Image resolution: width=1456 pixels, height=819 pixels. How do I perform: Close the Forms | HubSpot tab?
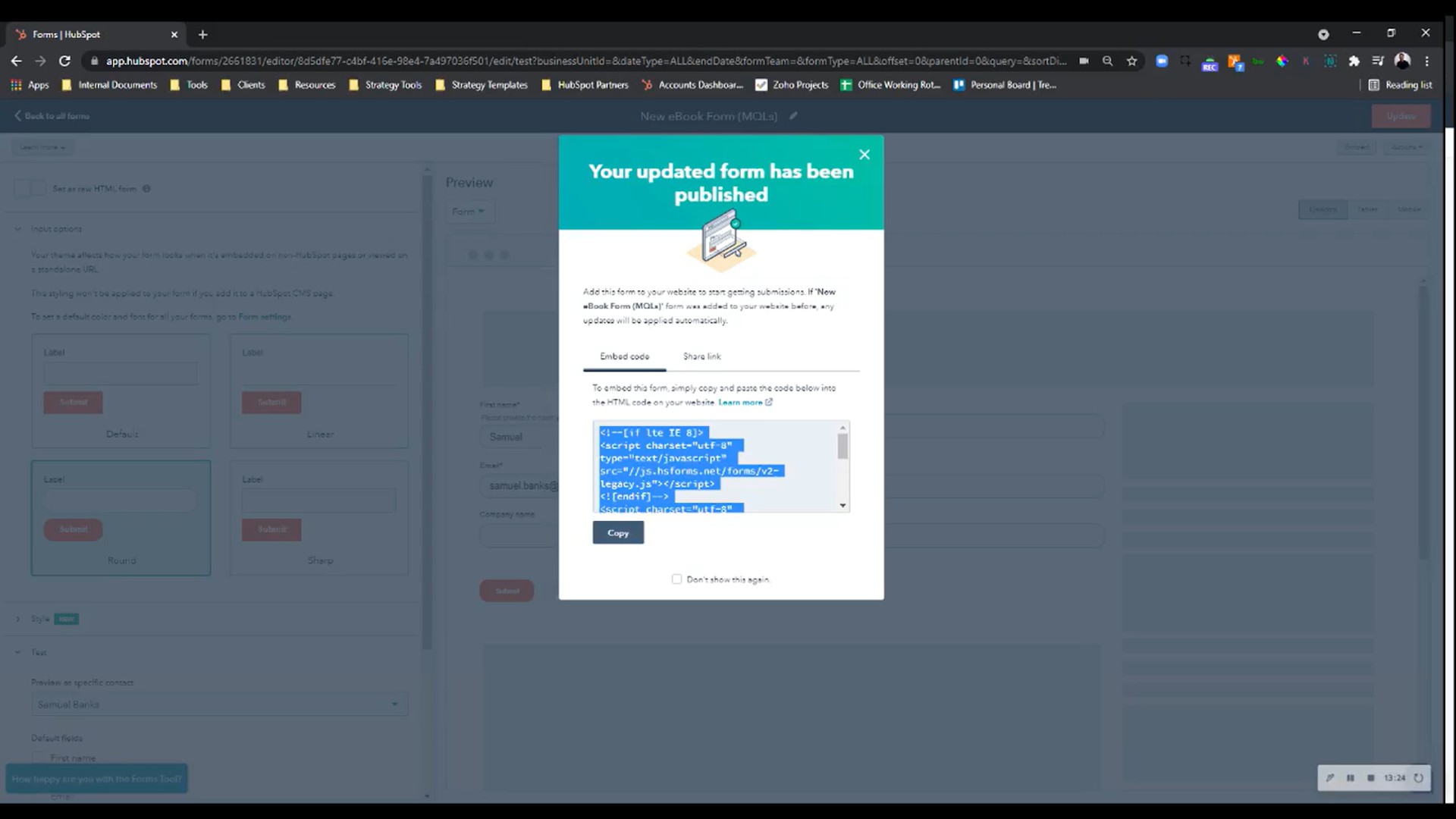(x=174, y=34)
